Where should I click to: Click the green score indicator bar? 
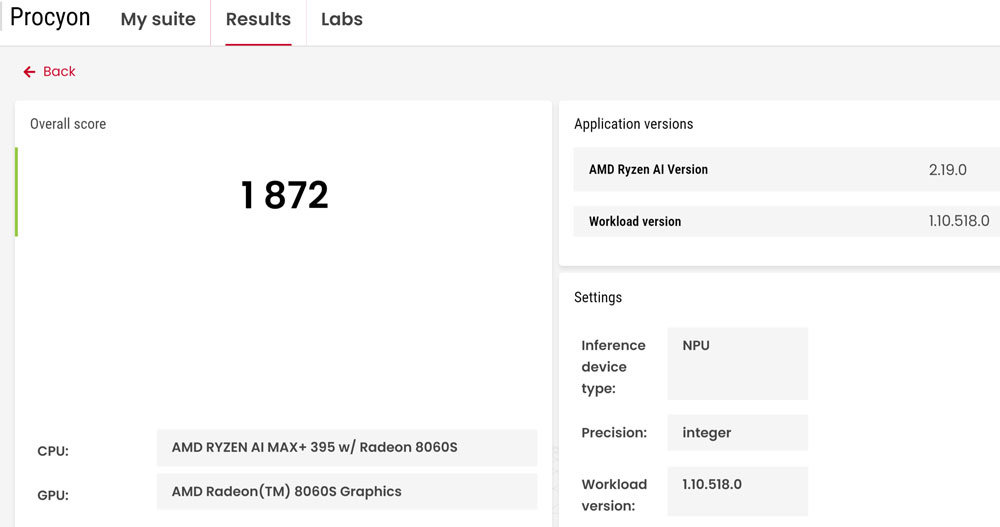16,192
